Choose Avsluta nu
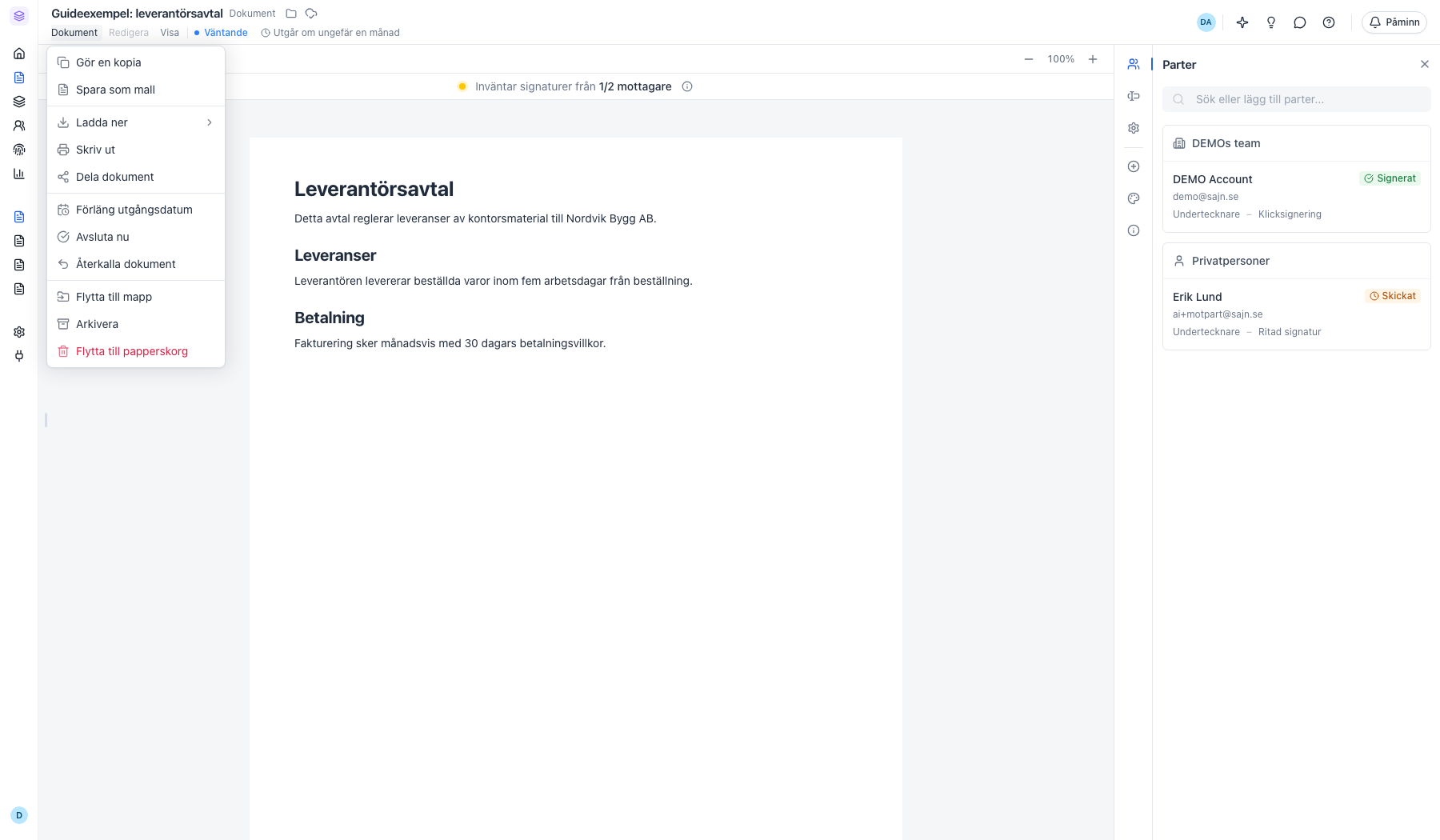 tap(136, 237)
